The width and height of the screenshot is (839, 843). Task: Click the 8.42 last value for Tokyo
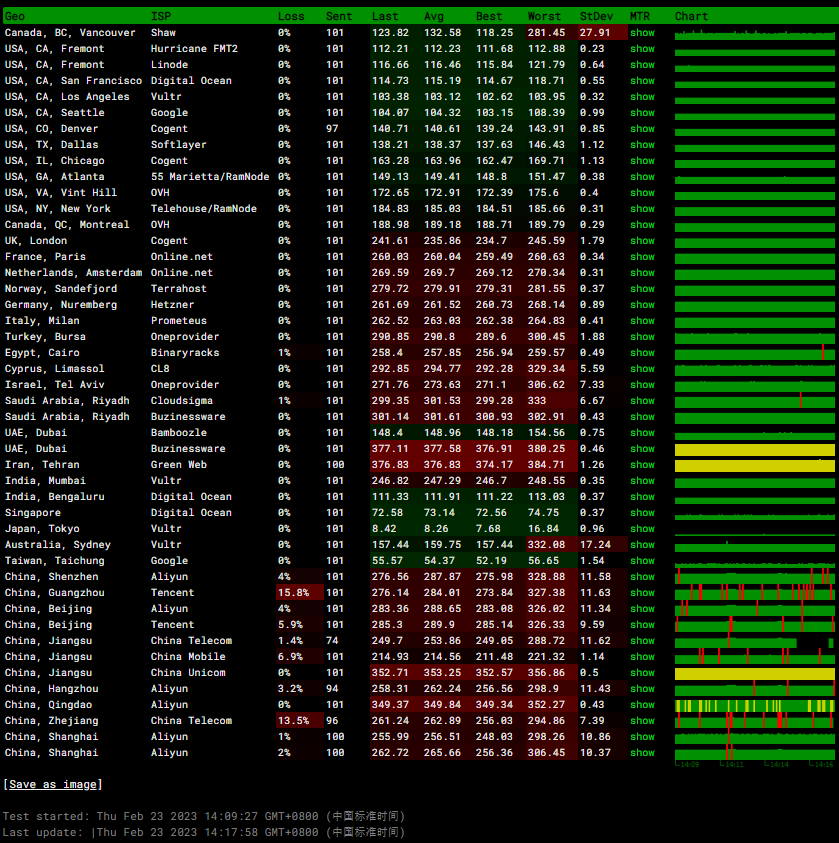(384, 529)
